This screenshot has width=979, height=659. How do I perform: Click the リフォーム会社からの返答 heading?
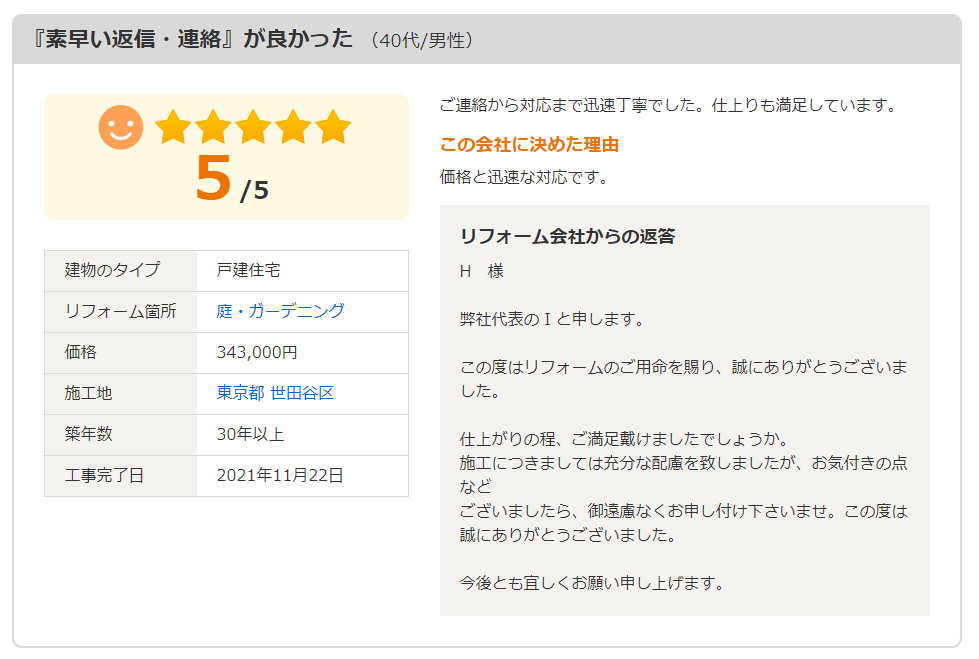click(x=568, y=236)
